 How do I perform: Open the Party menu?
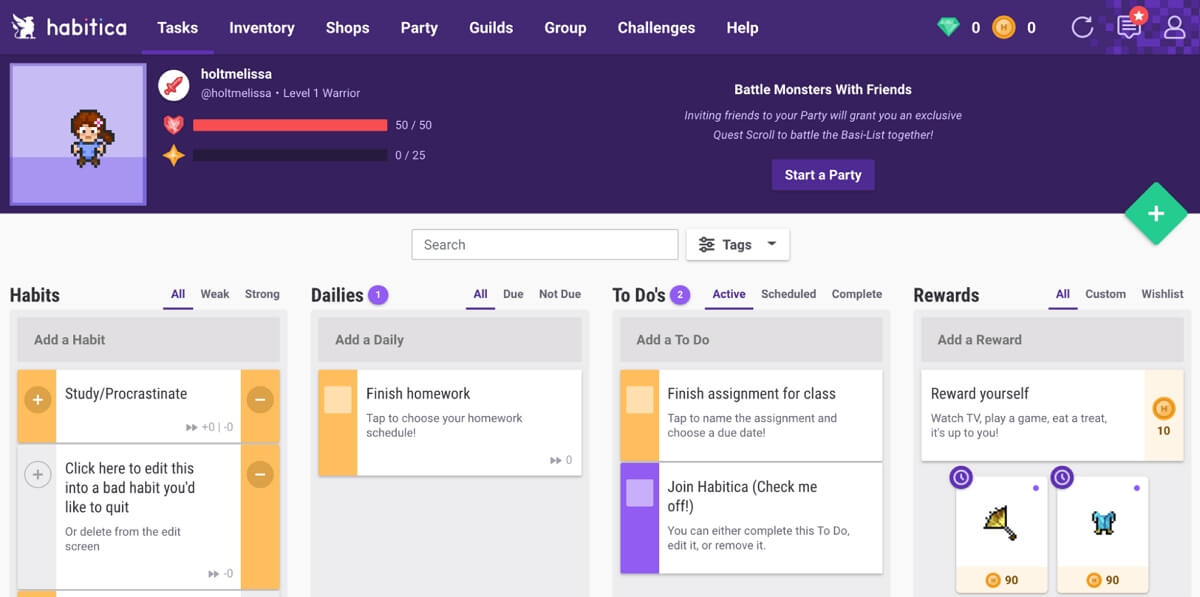(x=419, y=27)
